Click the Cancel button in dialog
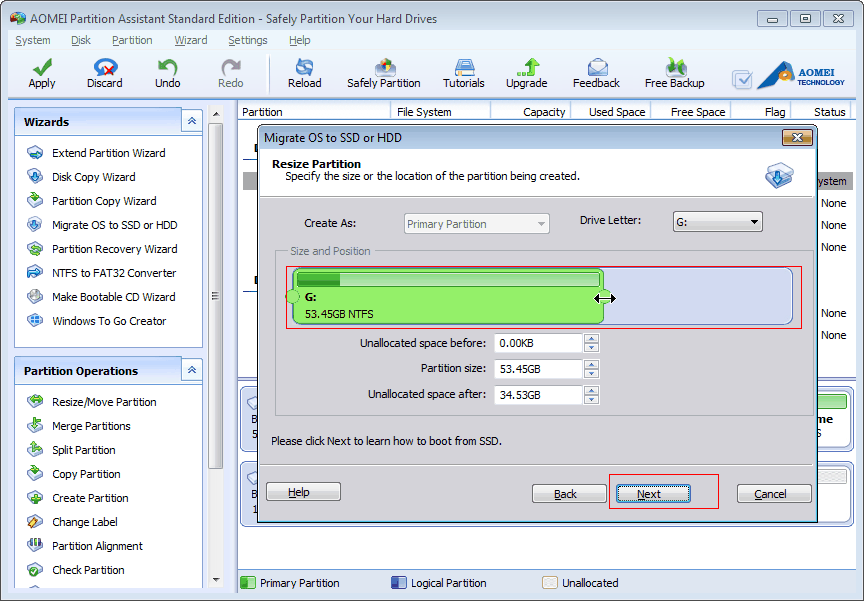The width and height of the screenshot is (864, 601). [774, 494]
